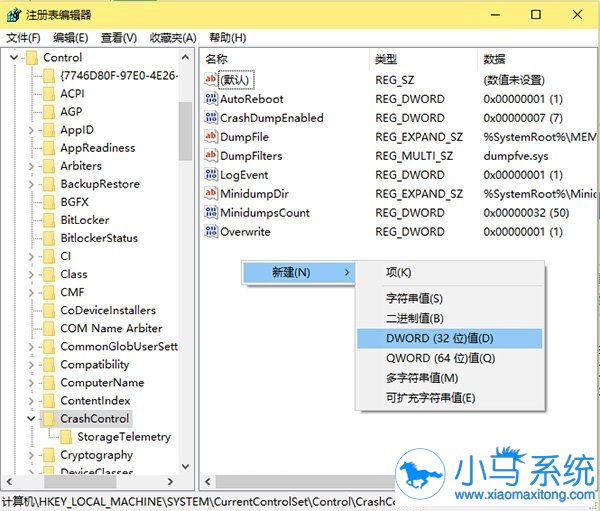The width and height of the screenshot is (600, 511).
Task: Click the BGFX folder icon
Action: (x=49, y=202)
